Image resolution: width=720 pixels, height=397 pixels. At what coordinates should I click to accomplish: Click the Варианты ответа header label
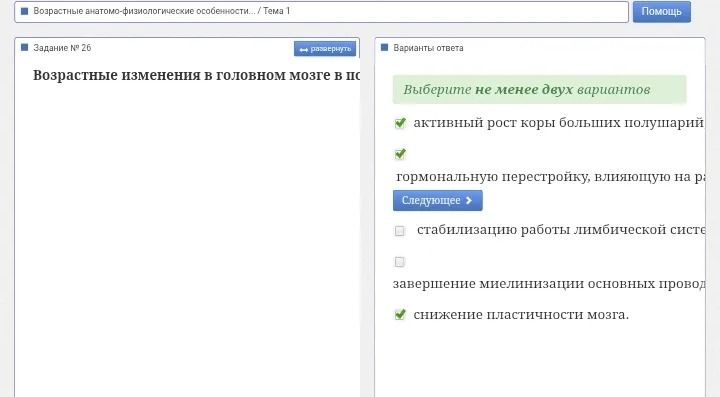coord(428,48)
